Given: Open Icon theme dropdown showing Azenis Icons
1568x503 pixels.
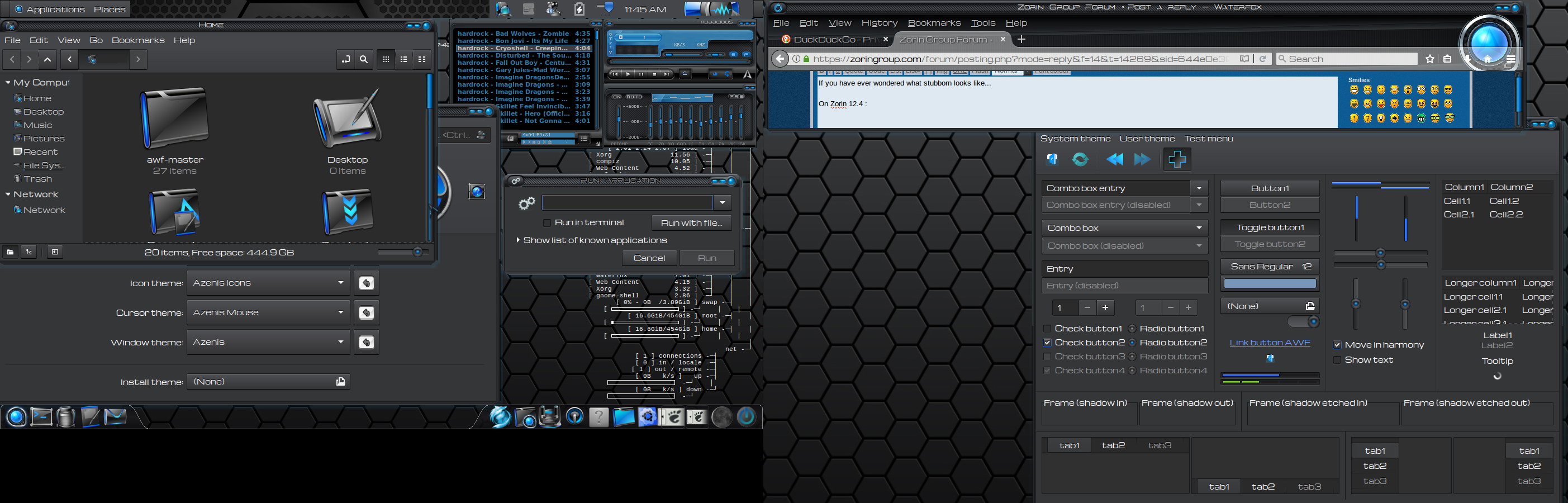Looking at the screenshot, I should (268, 283).
